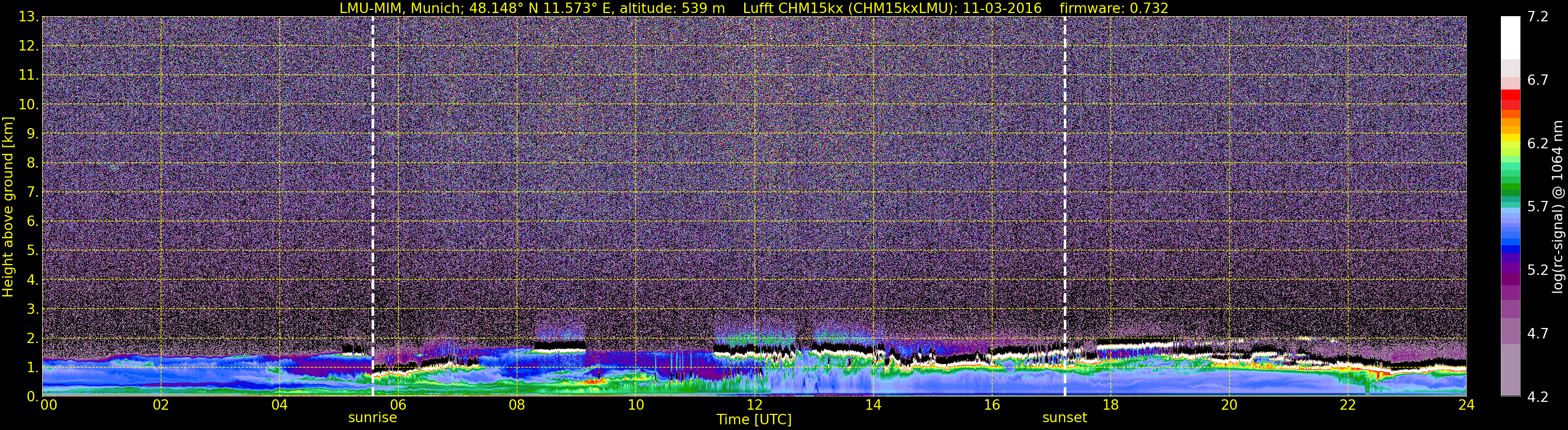The image size is (1568, 430).
Task: Click the height axis tick label 11
Action: [x=28, y=75]
